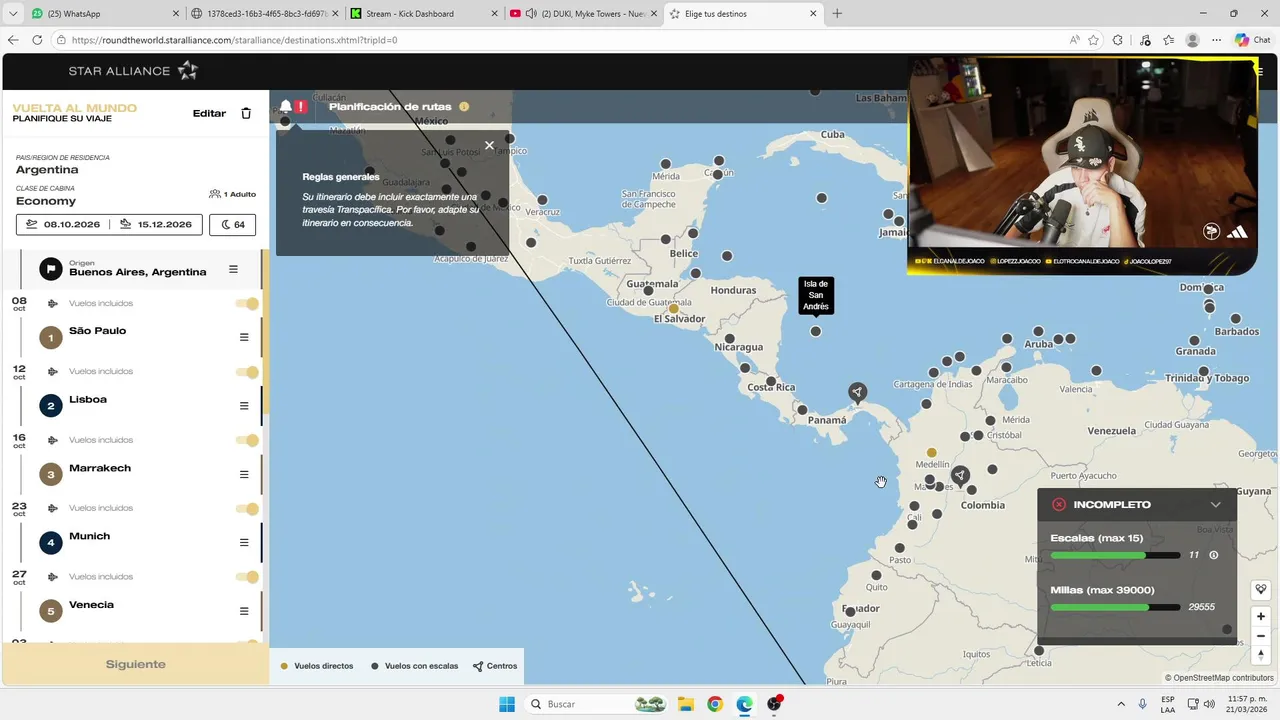Click the Copilot Chat button in Edge
This screenshot has height=720, width=1280.
pos(1251,40)
